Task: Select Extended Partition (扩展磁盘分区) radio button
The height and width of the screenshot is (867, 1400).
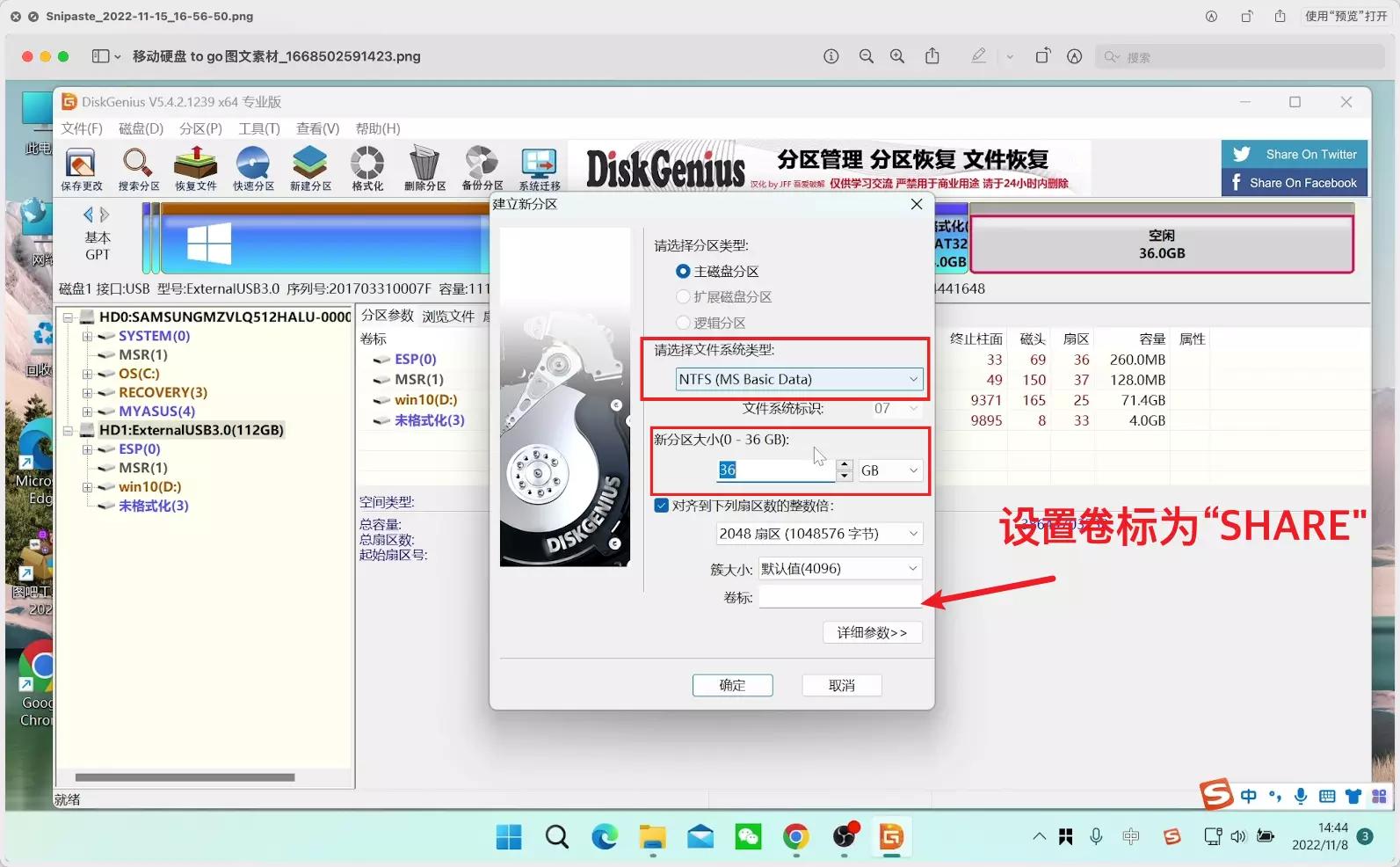Action: (x=683, y=296)
